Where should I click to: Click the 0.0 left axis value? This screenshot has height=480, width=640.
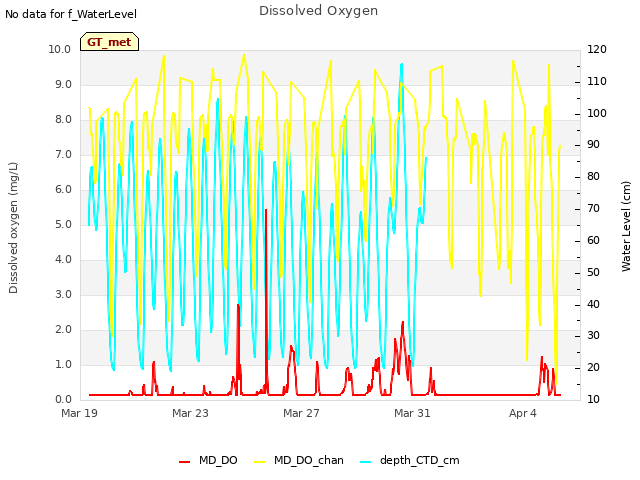pos(63,400)
